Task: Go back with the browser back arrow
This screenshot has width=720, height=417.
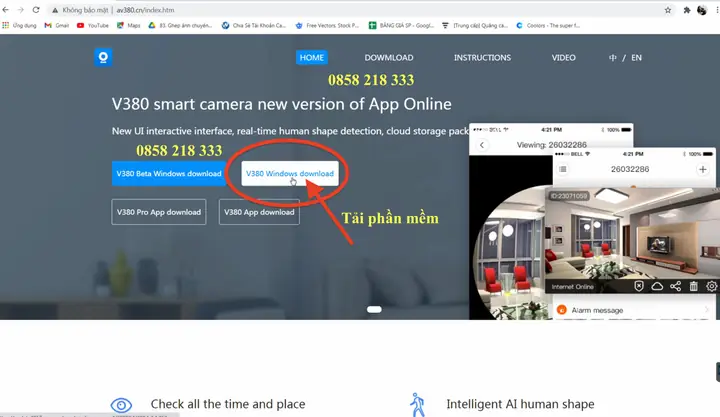Action: (x=6, y=10)
